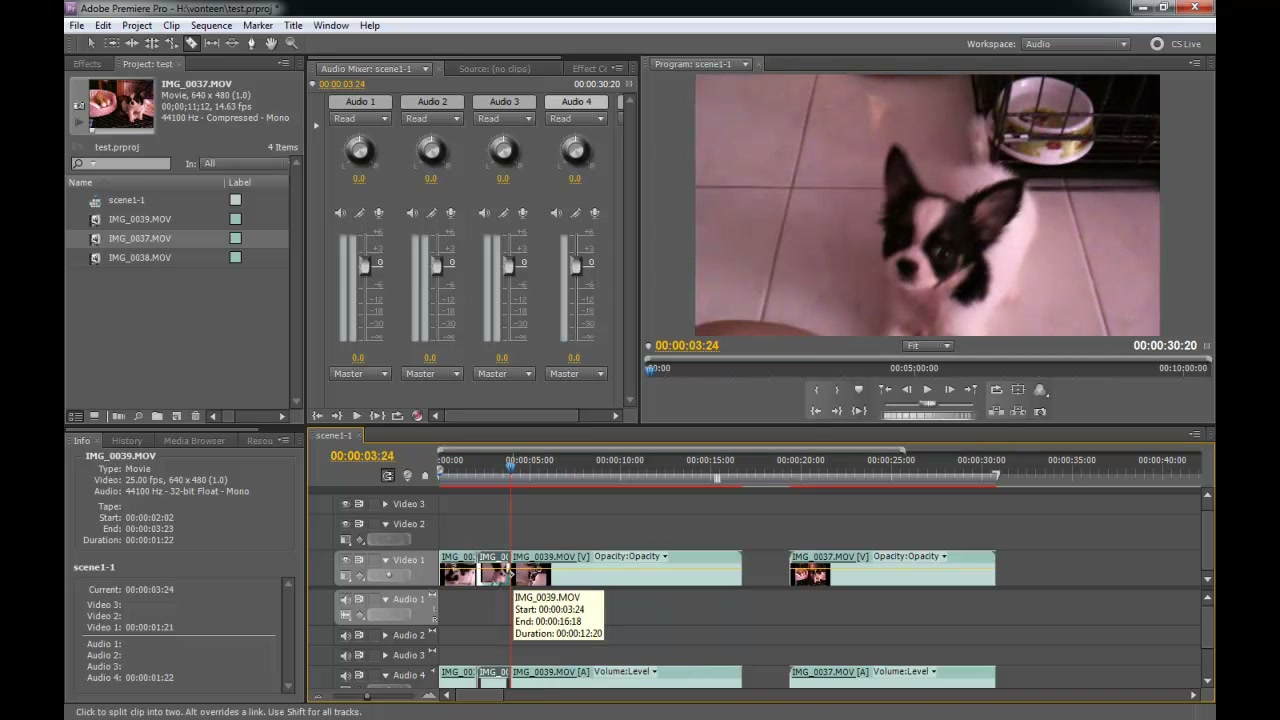Select IMG_0039.MOV in Project panel
Image resolution: width=1280 pixels, height=720 pixels.
140,219
